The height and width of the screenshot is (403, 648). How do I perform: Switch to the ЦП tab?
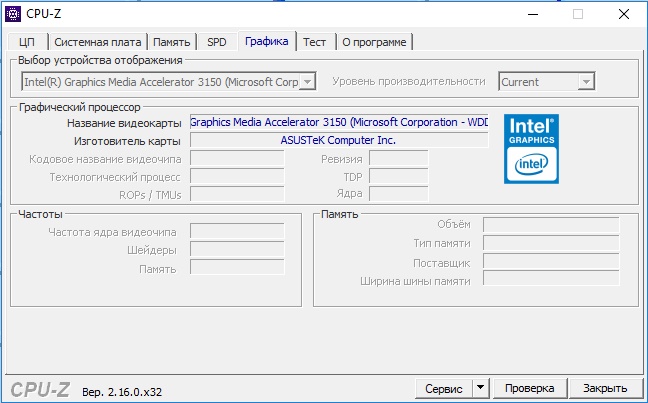click(x=27, y=42)
